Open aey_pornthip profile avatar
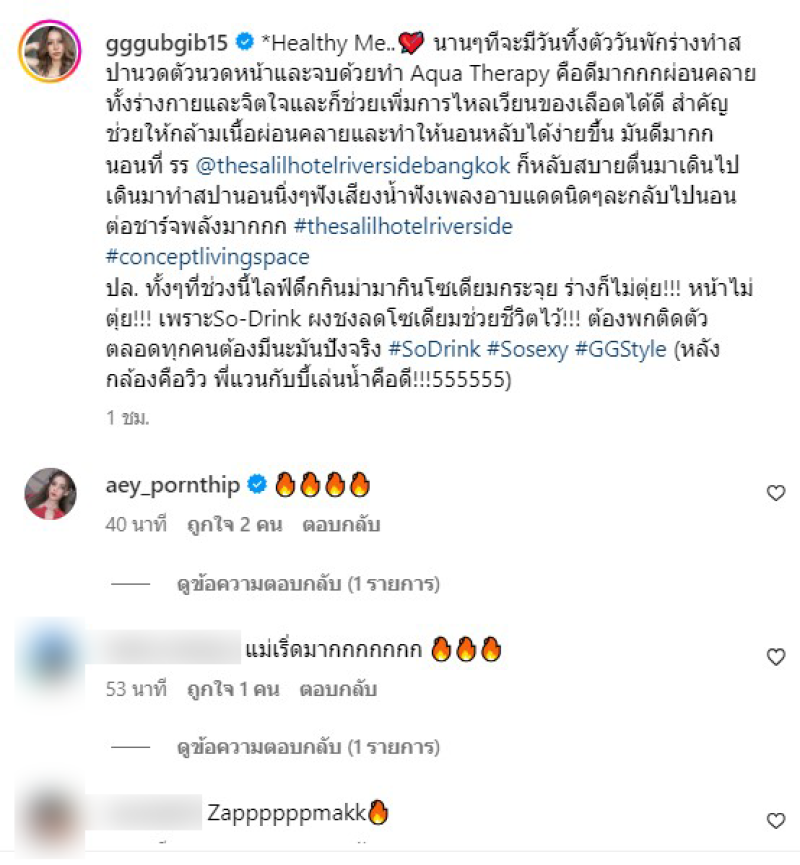 [x=50, y=494]
